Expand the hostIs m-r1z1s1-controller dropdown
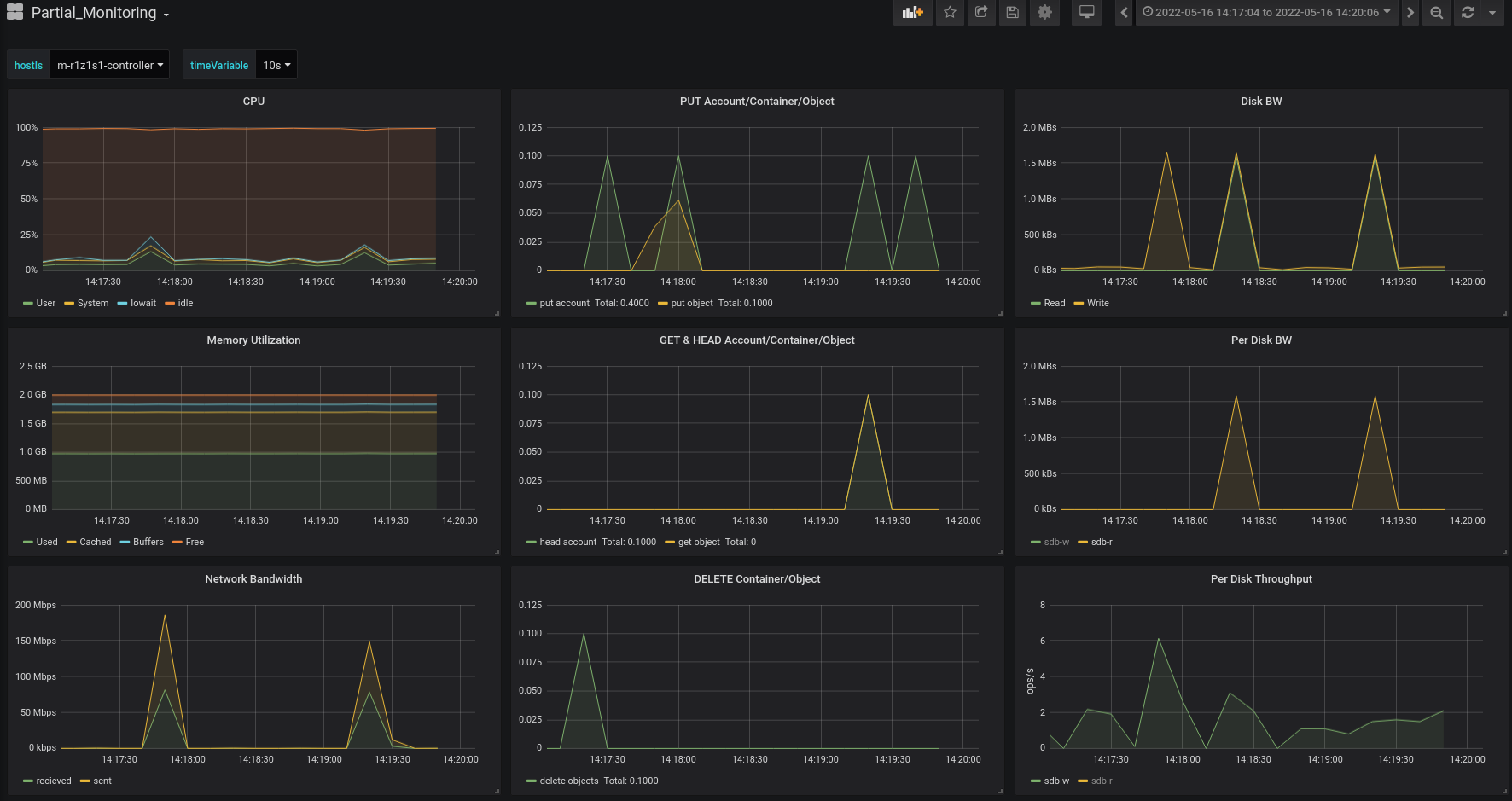The image size is (1512, 801). tap(109, 66)
